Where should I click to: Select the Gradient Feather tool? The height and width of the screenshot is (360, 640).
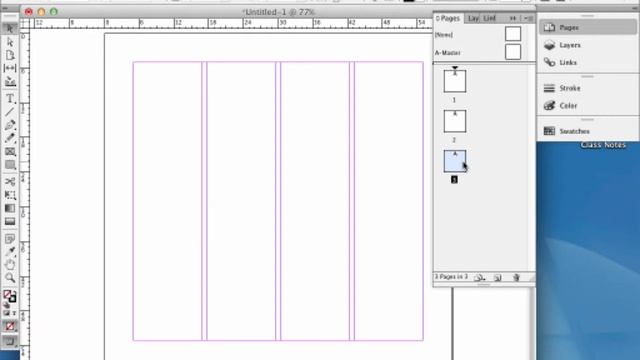point(10,221)
